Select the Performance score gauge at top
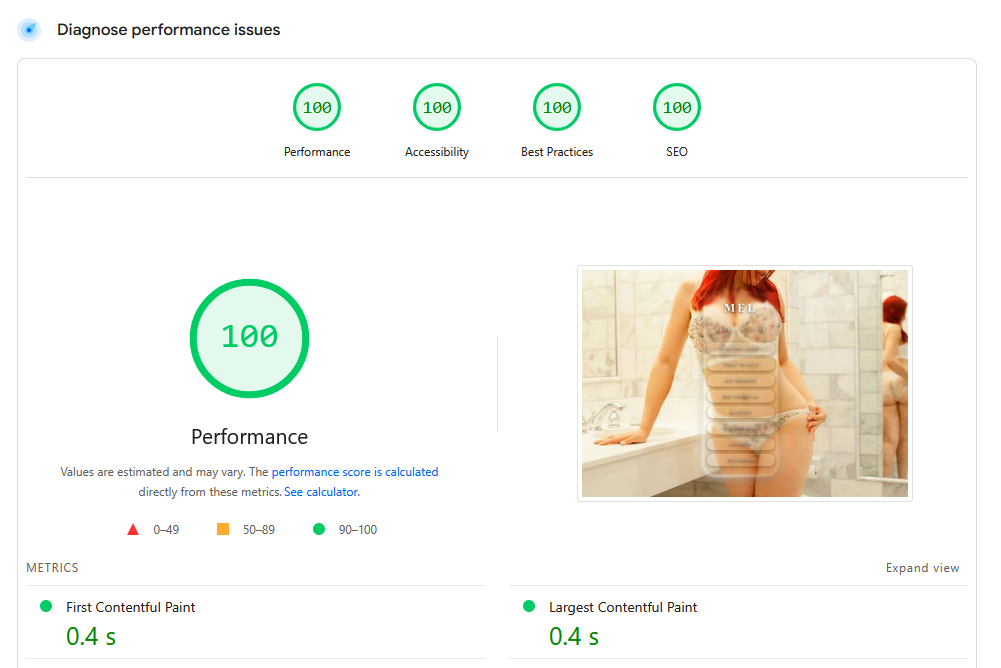Screen dimensions: 1001x668 (317, 108)
